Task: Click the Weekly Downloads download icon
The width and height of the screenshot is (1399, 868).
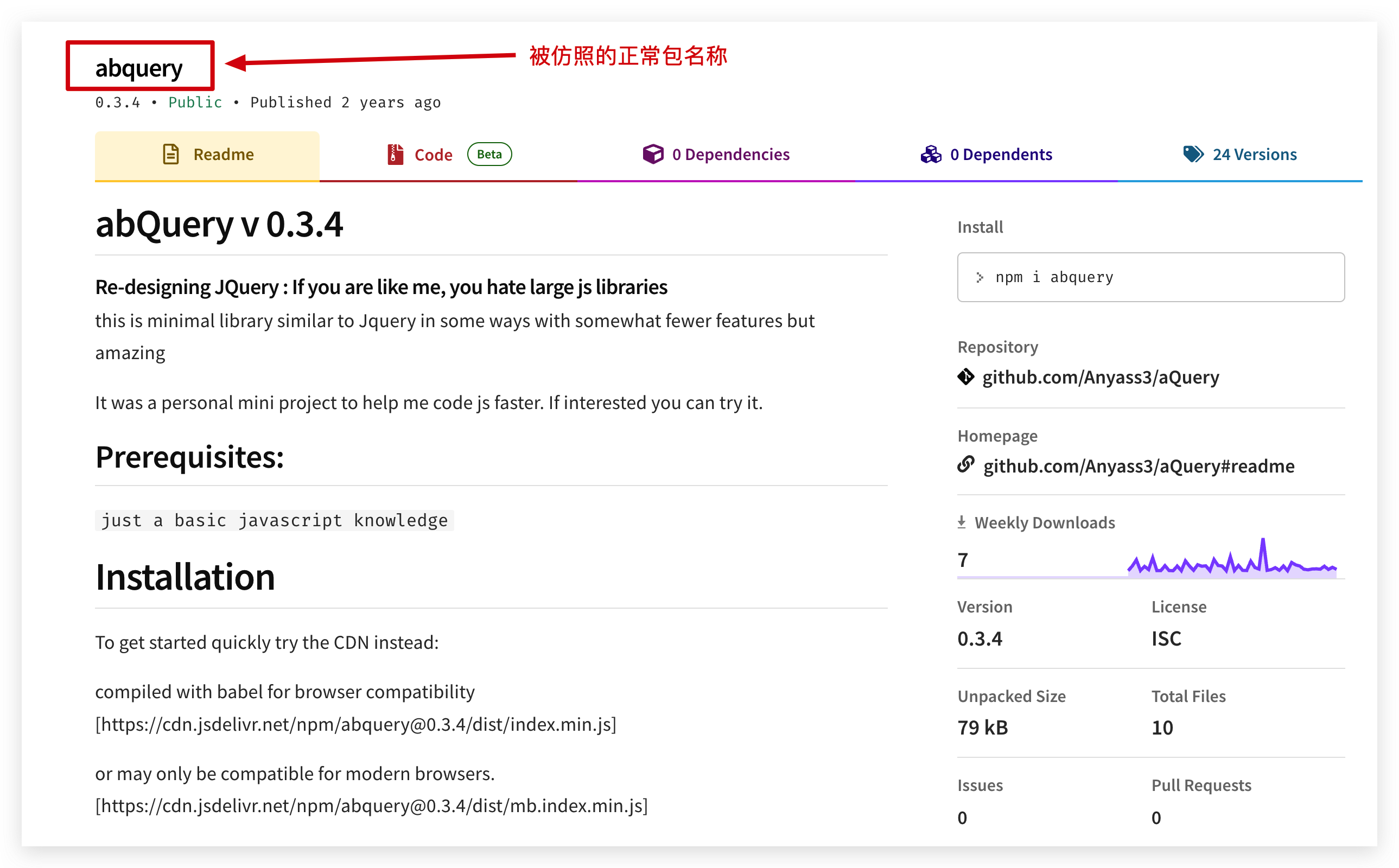Action: (x=962, y=522)
